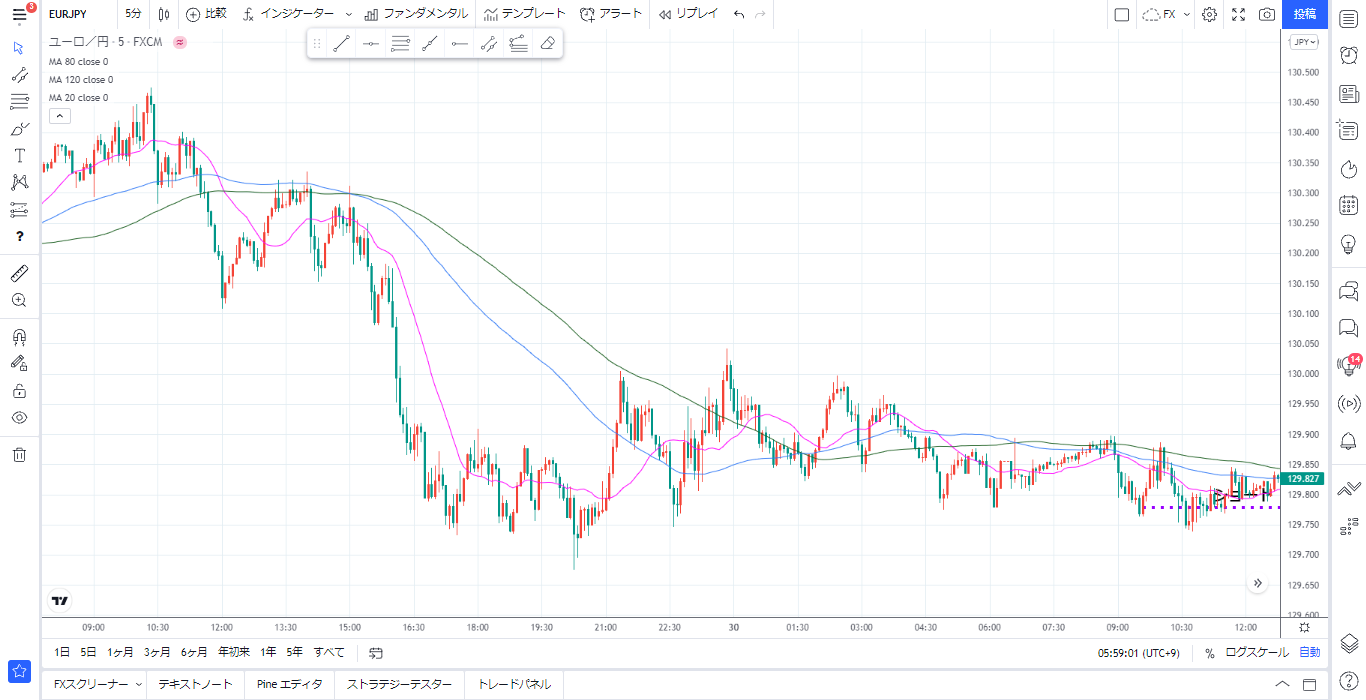Open the 5分 timeframe selector
The height and width of the screenshot is (700, 1366).
coord(133,14)
